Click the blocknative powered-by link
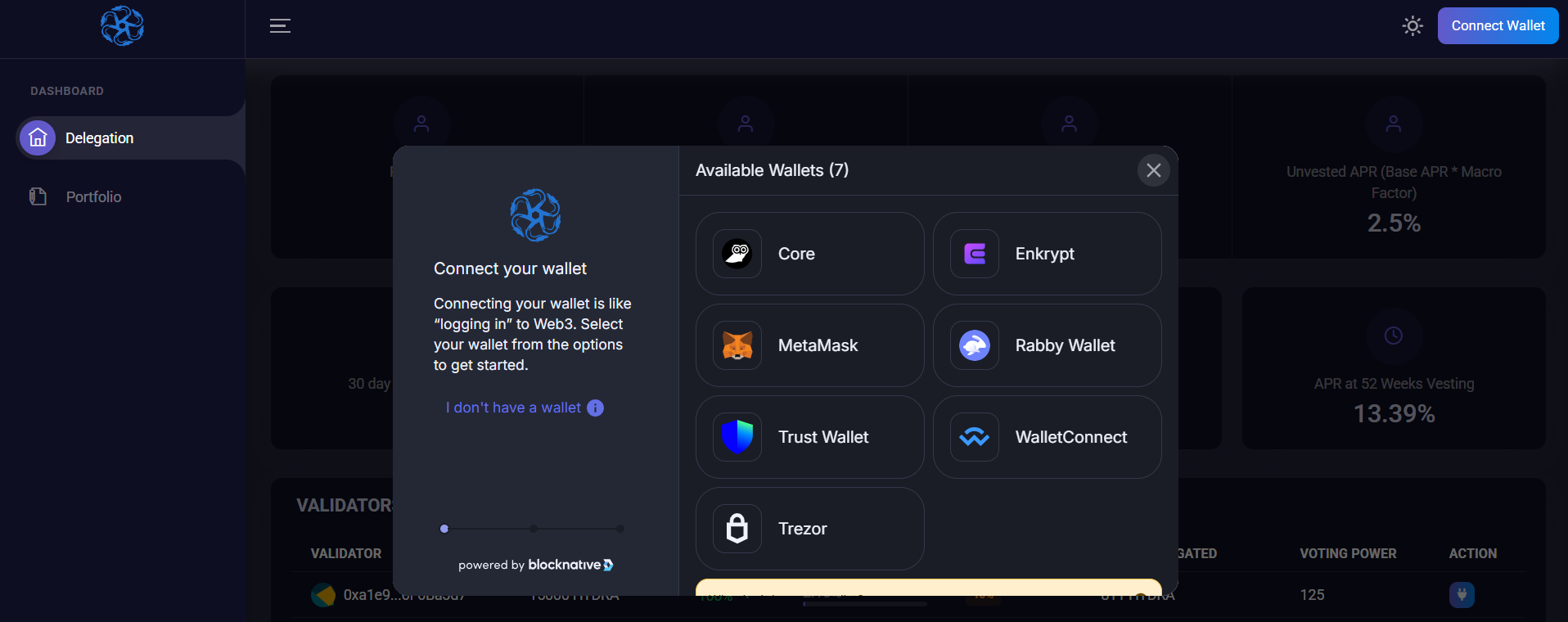Image resolution: width=1568 pixels, height=622 pixels. [536, 565]
